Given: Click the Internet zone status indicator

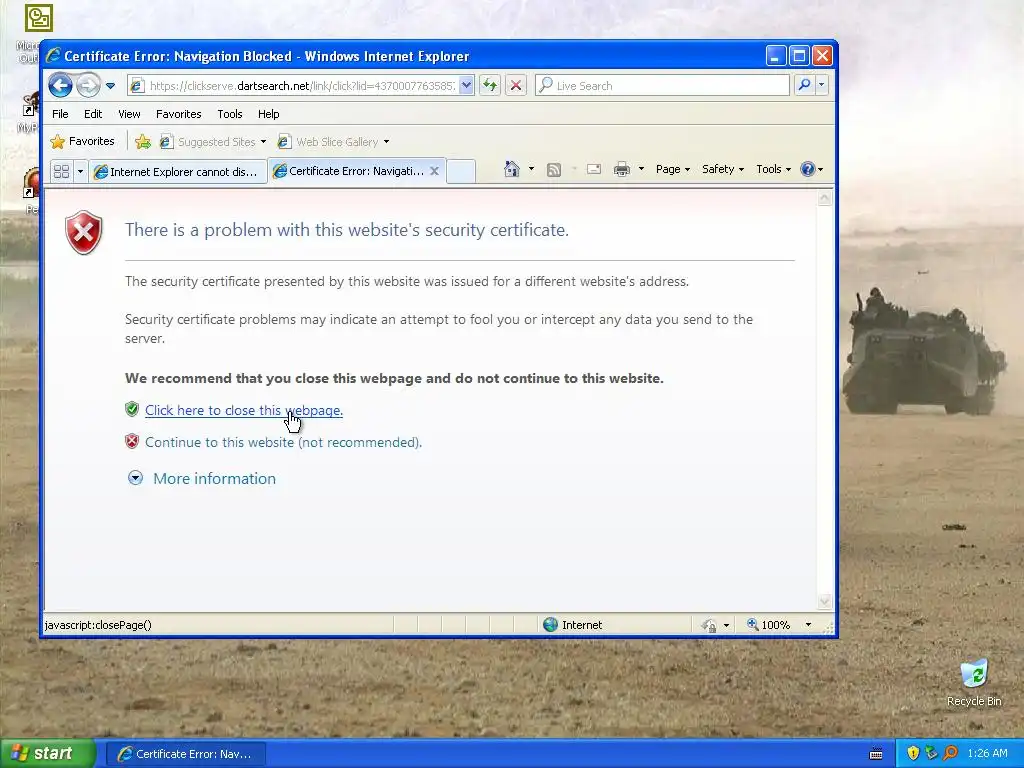Looking at the screenshot, I should pos(573,625).
